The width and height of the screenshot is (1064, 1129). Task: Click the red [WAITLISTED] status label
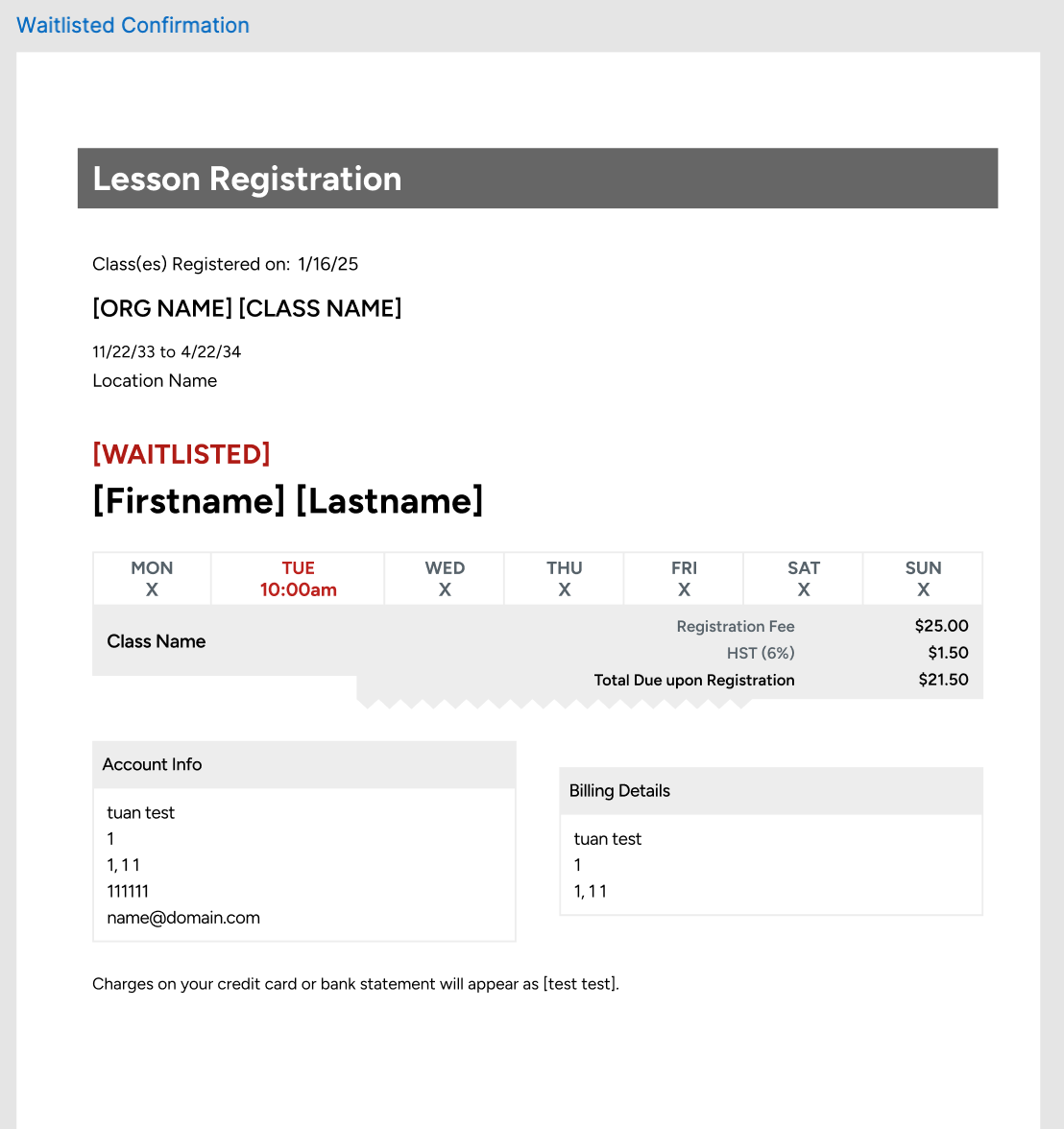(181, 454)
